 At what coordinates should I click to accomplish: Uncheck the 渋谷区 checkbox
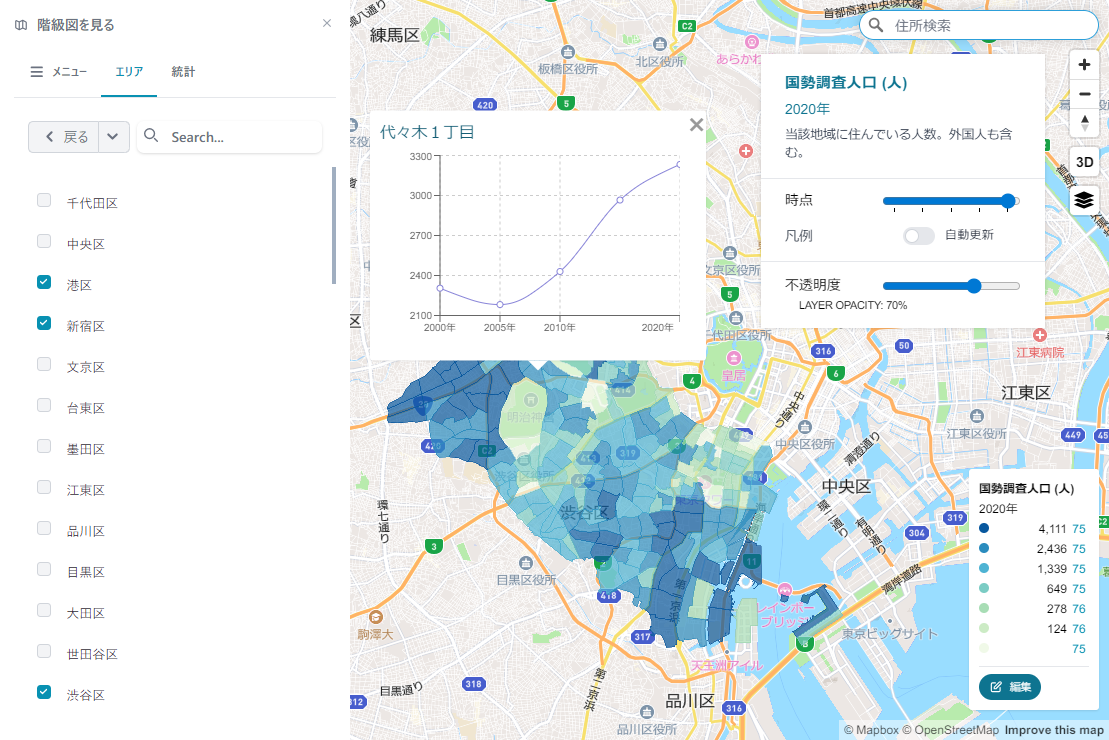(44, 692)
